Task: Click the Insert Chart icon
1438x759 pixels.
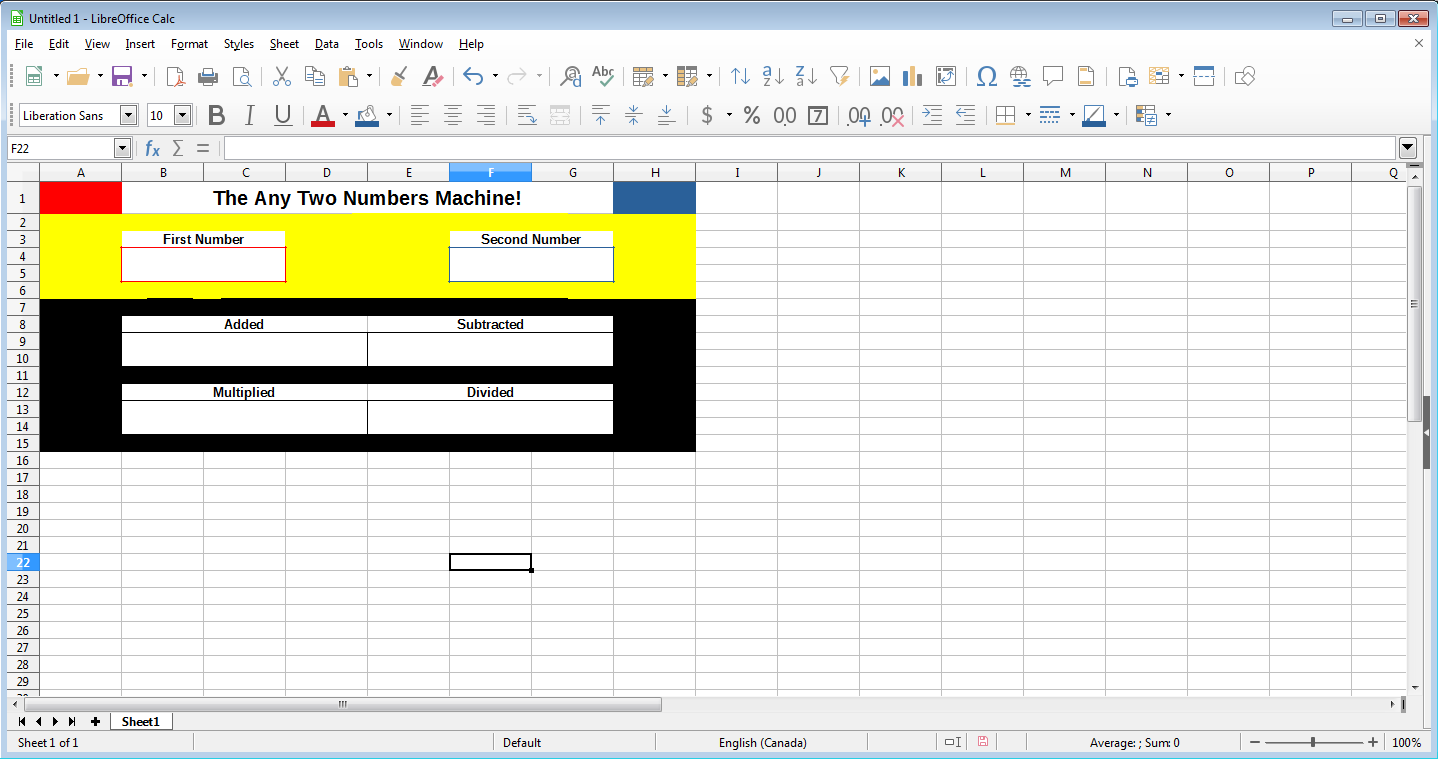Action: [x=911, y=76]
